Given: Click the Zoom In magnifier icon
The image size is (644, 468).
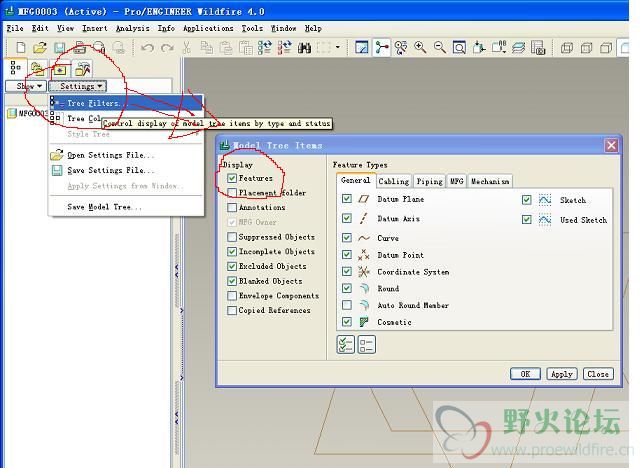Looking at the screenshot, I should tap(420, 48).
